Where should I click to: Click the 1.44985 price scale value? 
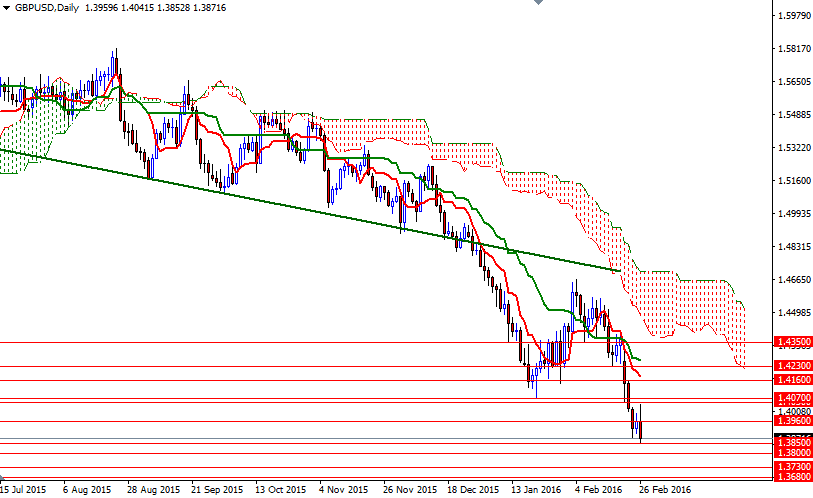(794, 313)
